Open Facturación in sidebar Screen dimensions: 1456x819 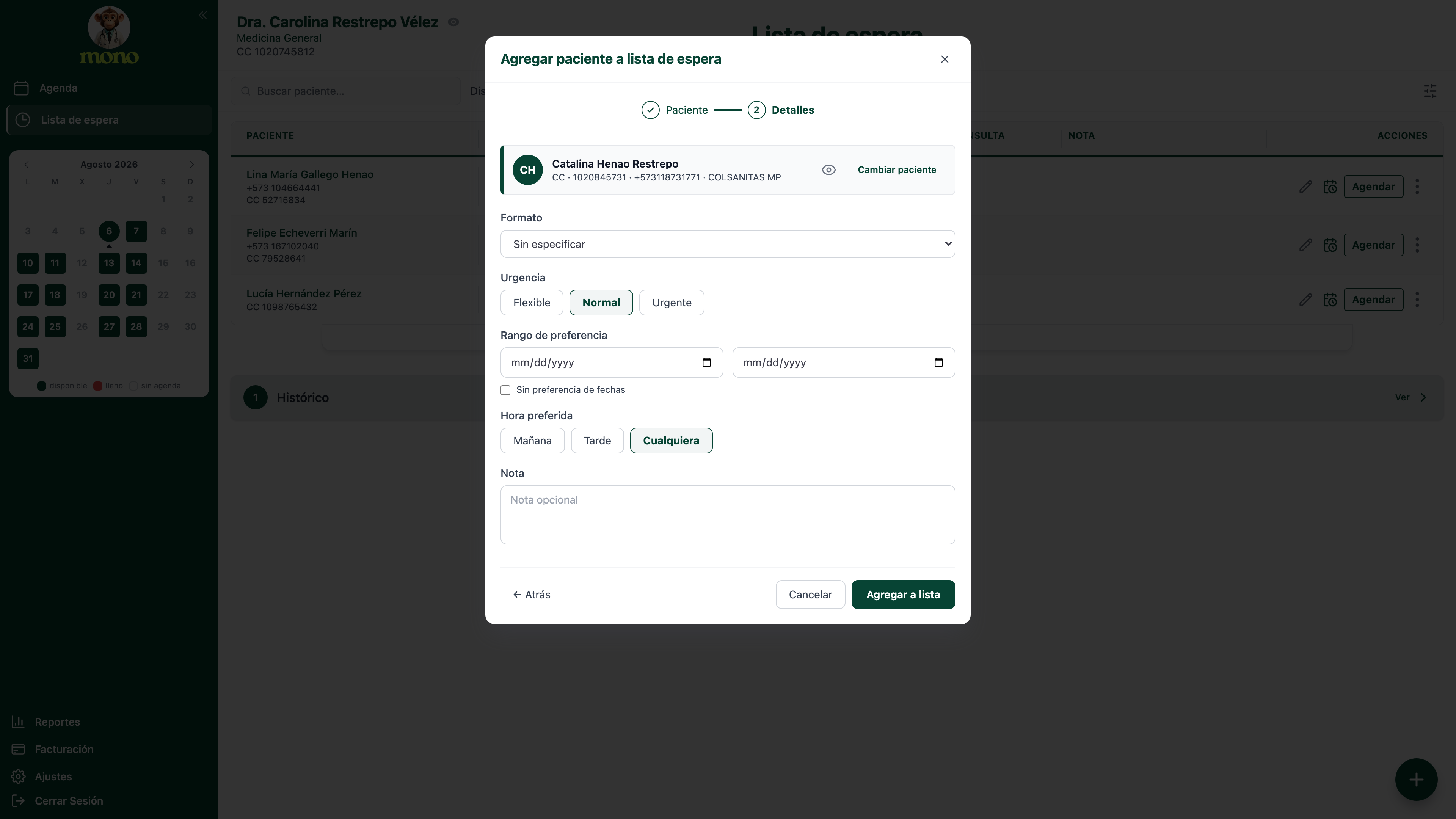(x=53, y=749)
